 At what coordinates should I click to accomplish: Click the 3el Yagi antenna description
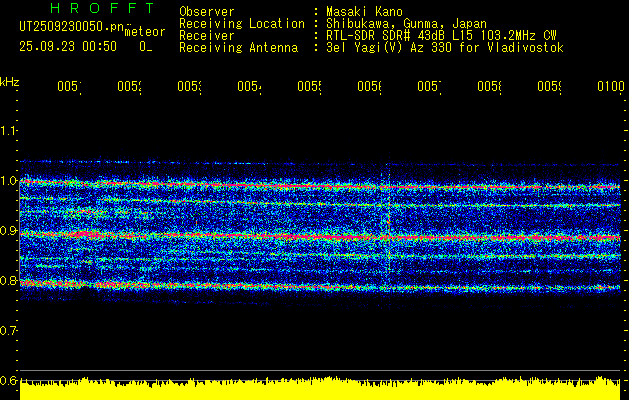(445, 48)
